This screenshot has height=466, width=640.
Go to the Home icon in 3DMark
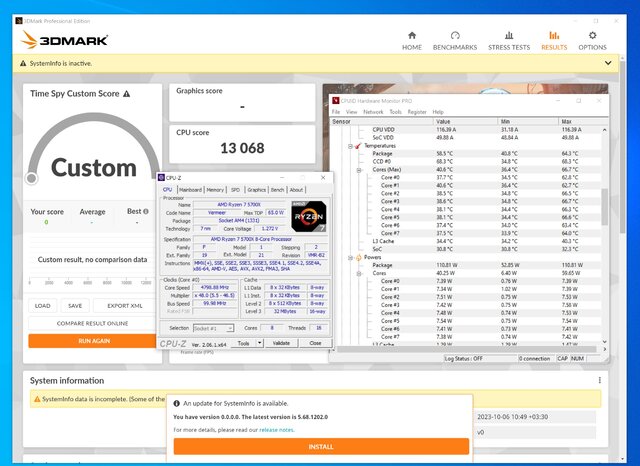click(412, 36)
